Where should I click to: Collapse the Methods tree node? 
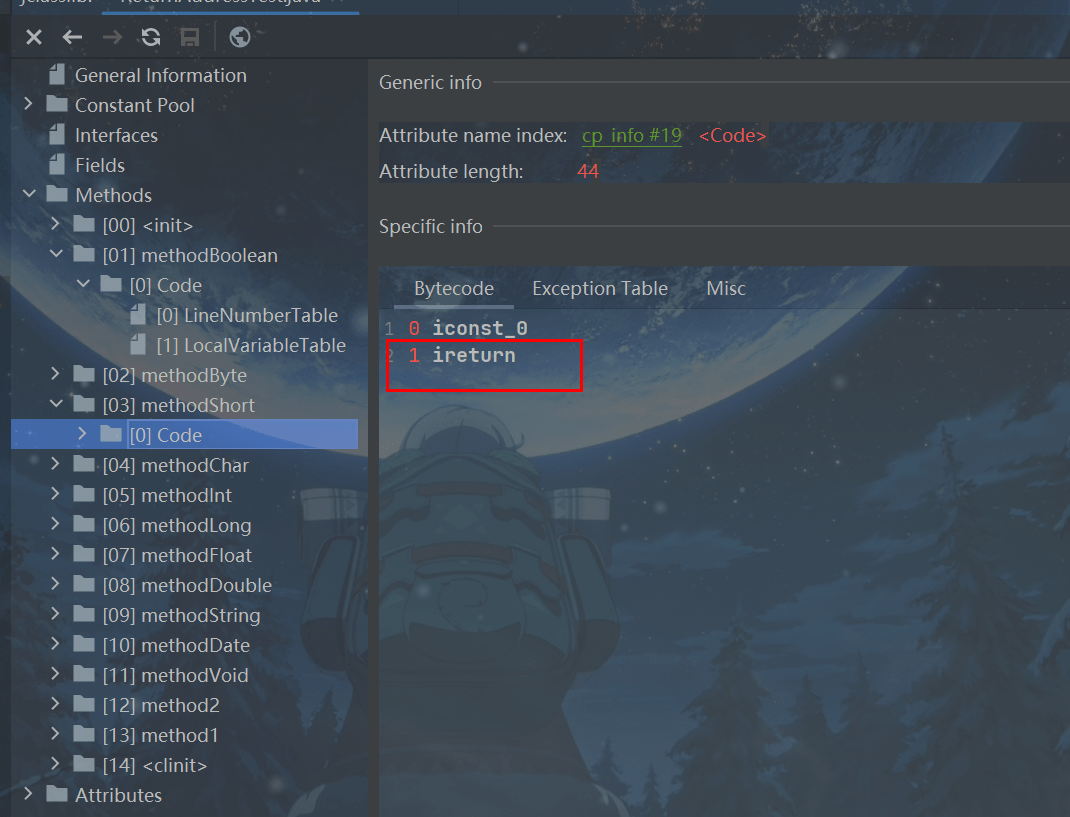pos(28,195)
